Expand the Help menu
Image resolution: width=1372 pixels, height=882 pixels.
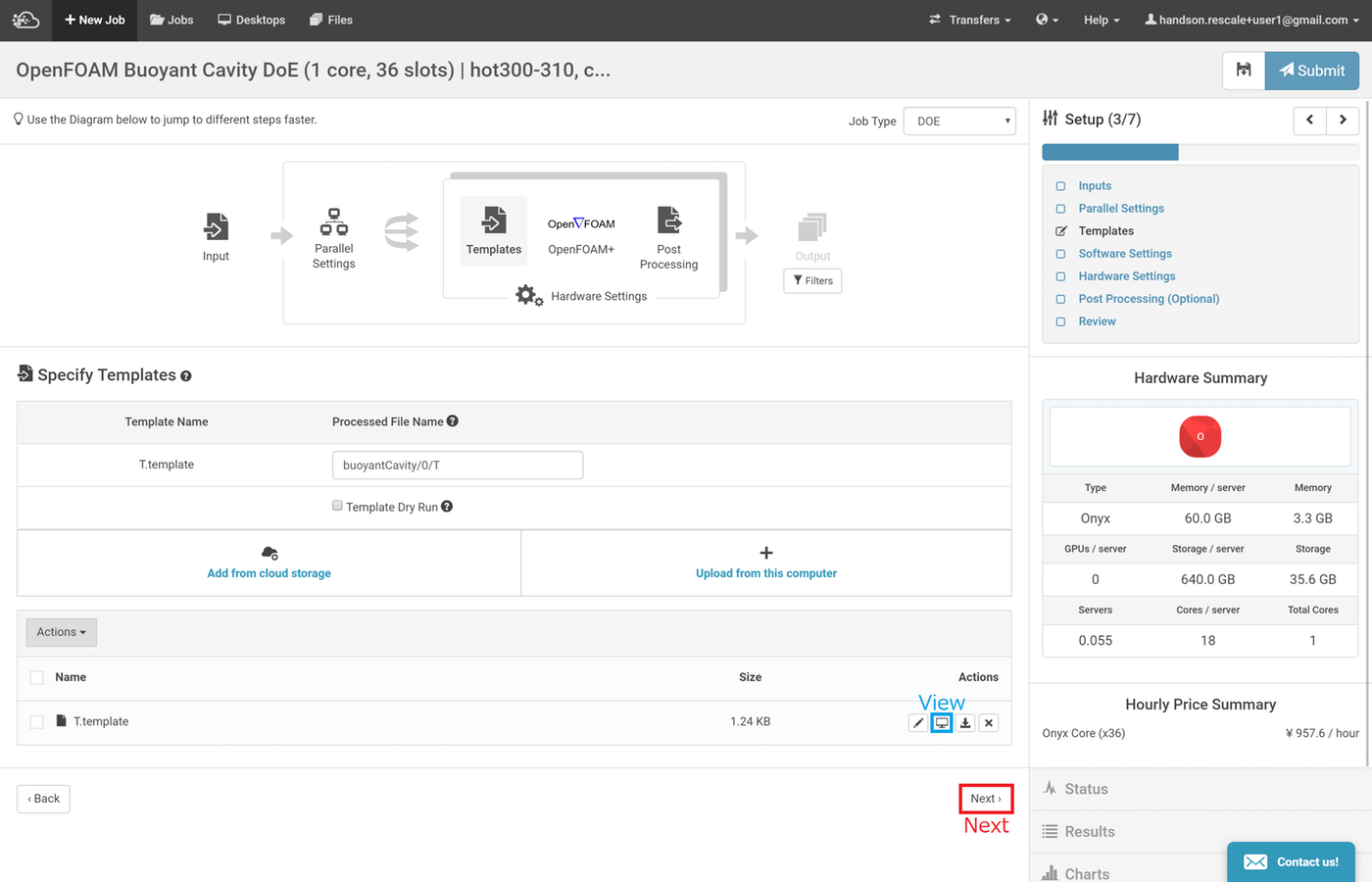tap(1102, 20)
